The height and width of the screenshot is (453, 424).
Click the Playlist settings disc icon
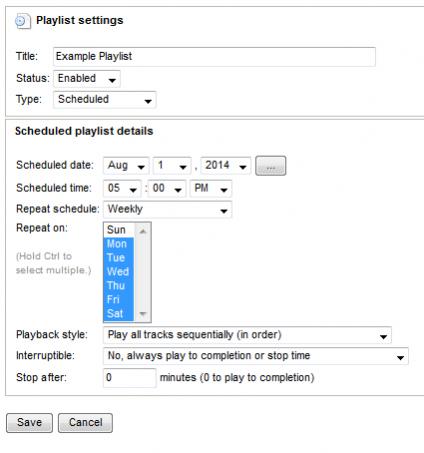[x=23, y=21]
